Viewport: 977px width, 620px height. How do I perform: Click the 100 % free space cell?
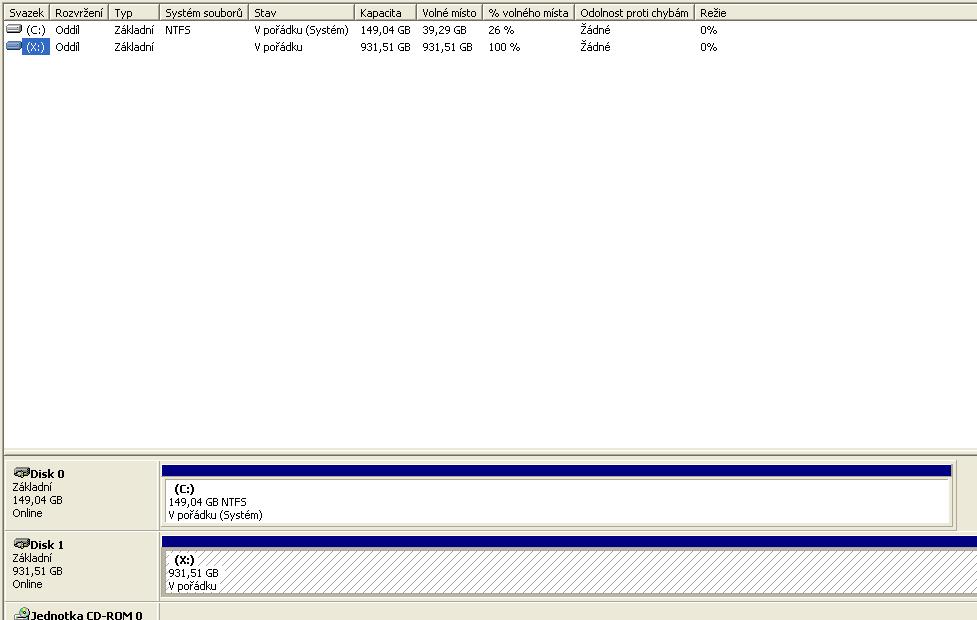coord(504,47)
